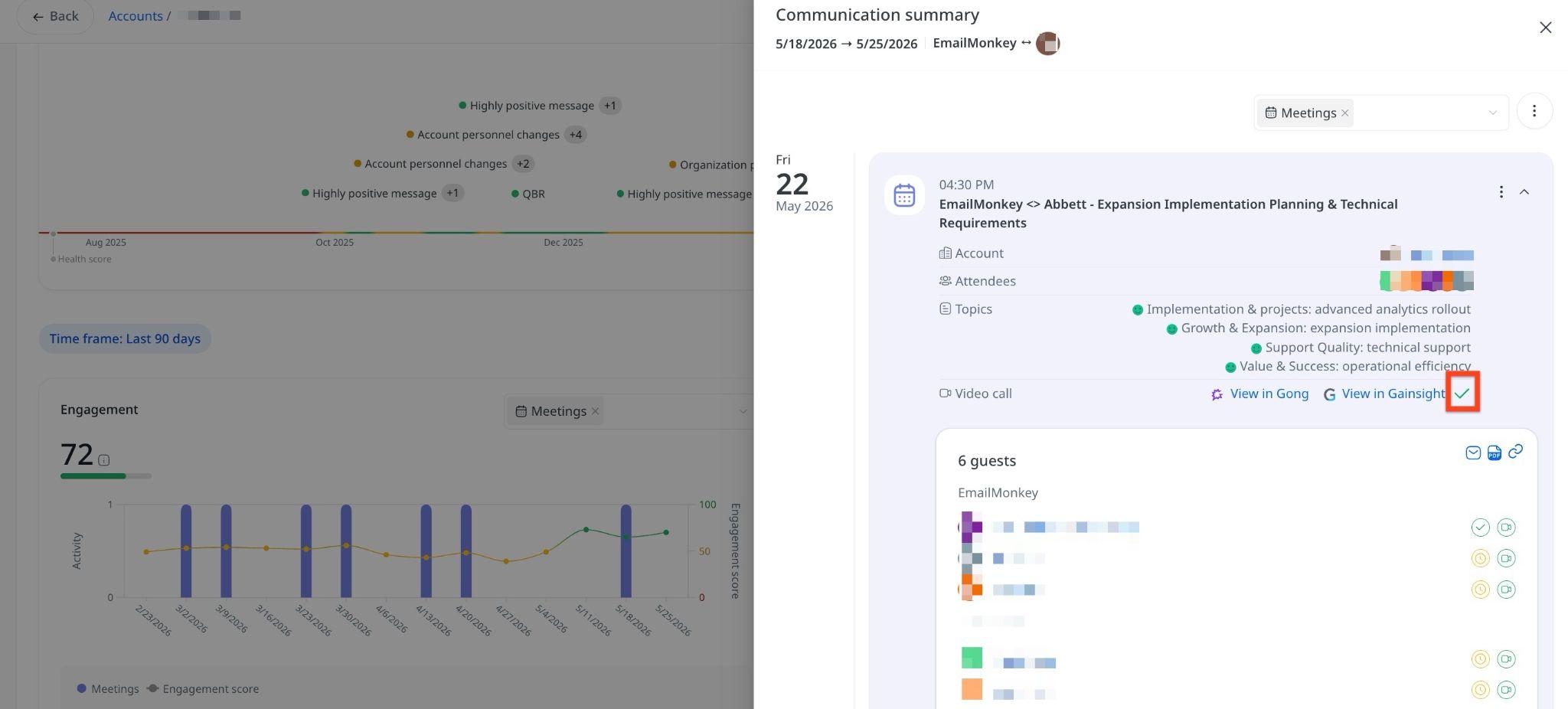Go Back using the Back button
Image resolution: width=1568 pixels, height=709 pixels.
coord(55,16)
